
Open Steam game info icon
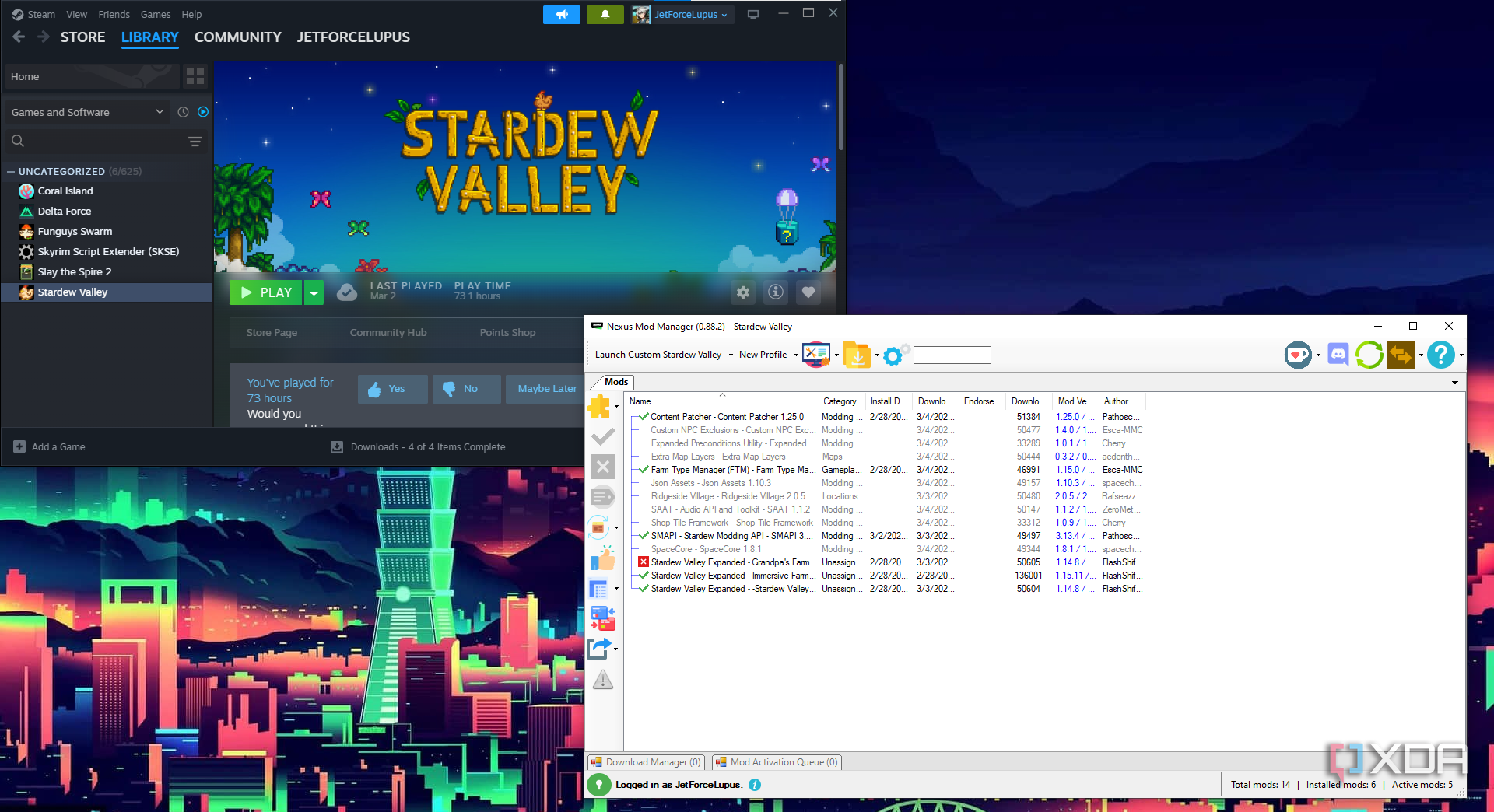(776, 292)
